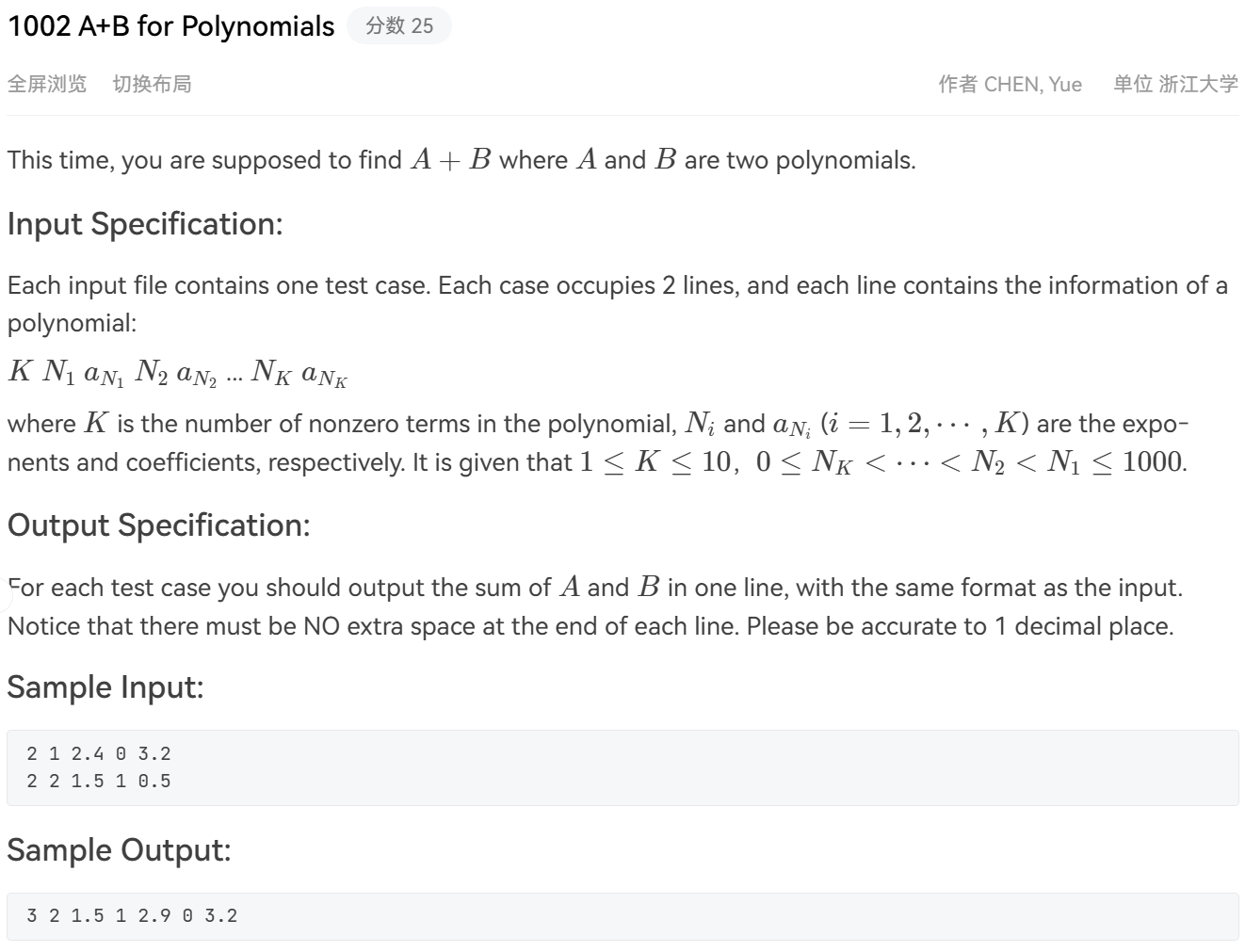The height and width of the screenshot is (952, 1245).
Task: Click the 分数 25 score badge
Action: [x=399, y=25]
